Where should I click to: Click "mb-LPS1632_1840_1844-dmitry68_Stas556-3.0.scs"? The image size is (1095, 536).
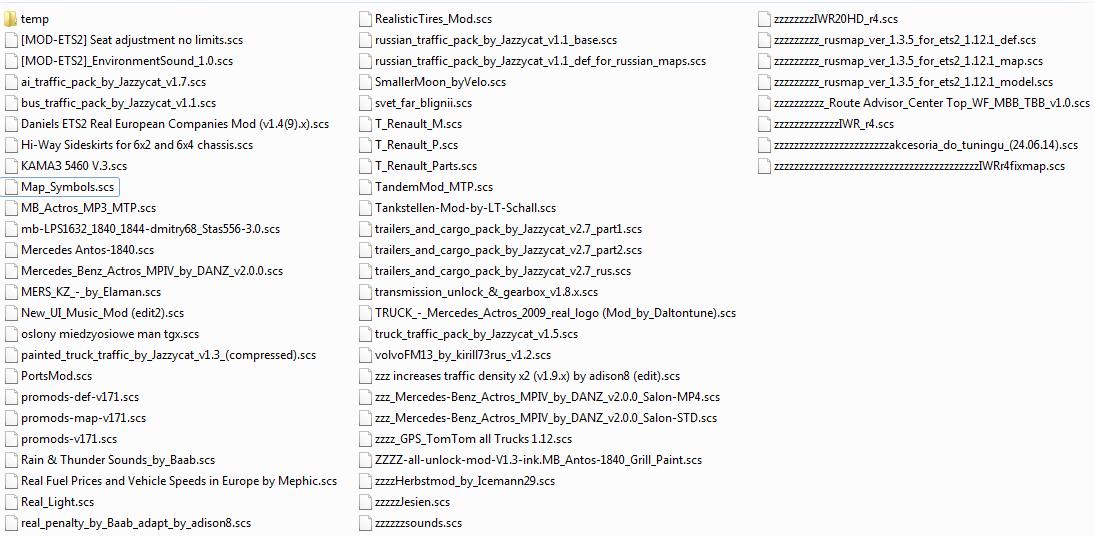151,229
